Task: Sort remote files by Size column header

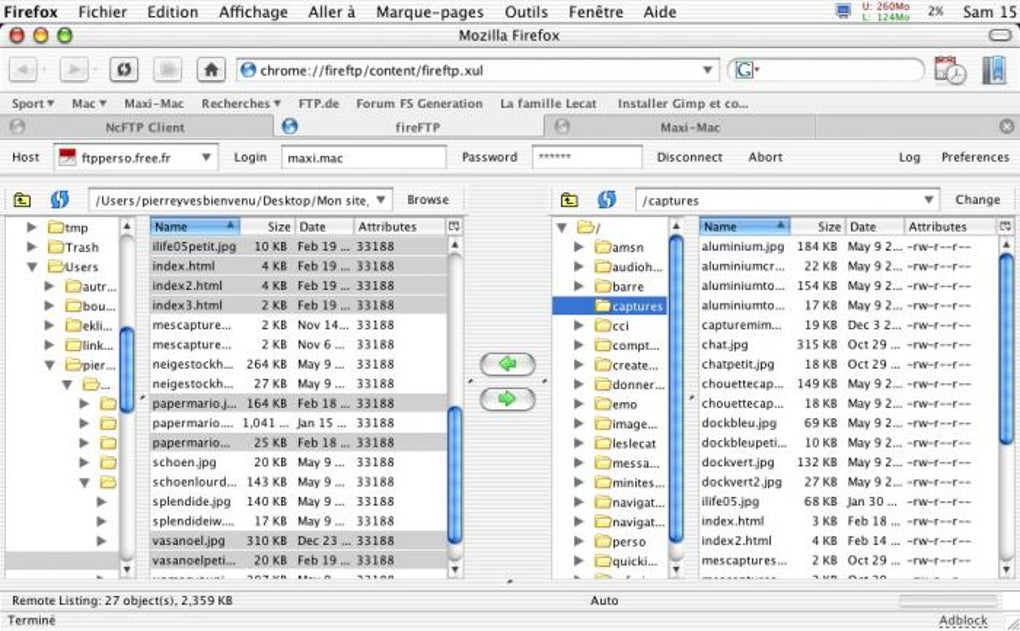Action: 817,226
